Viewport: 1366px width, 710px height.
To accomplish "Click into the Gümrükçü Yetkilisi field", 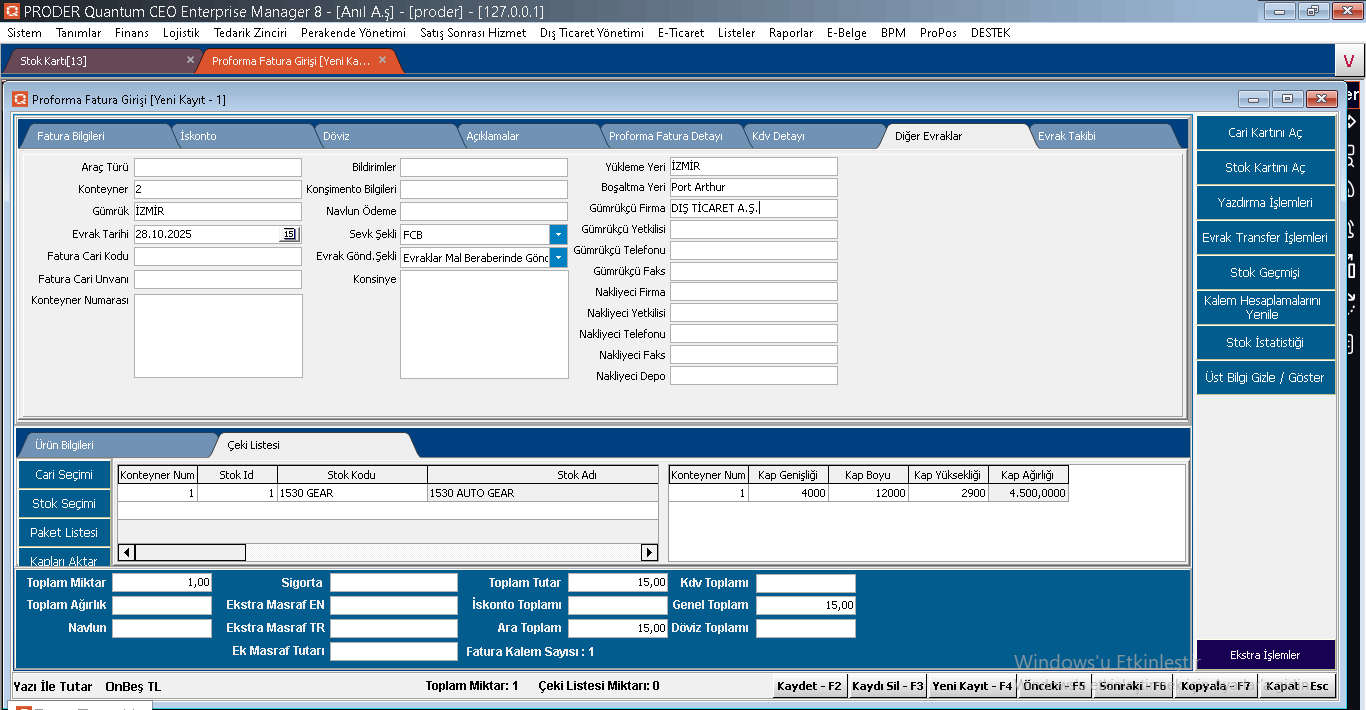I will tap(753, 229).
